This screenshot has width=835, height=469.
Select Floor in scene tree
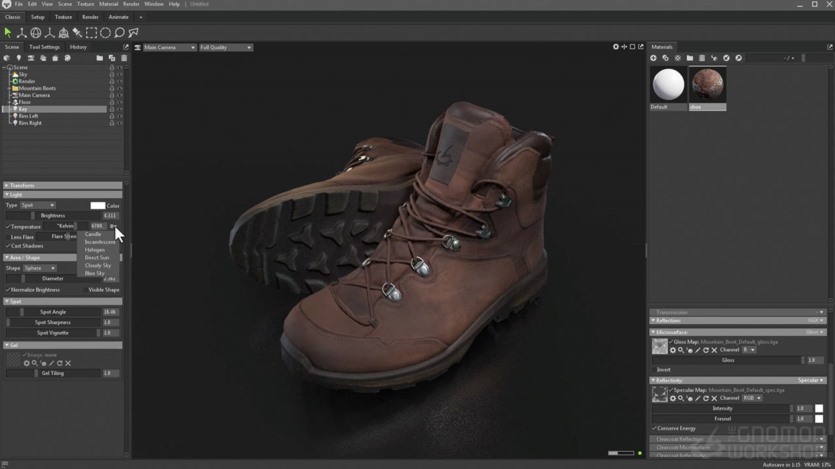[x=25, y=102]
